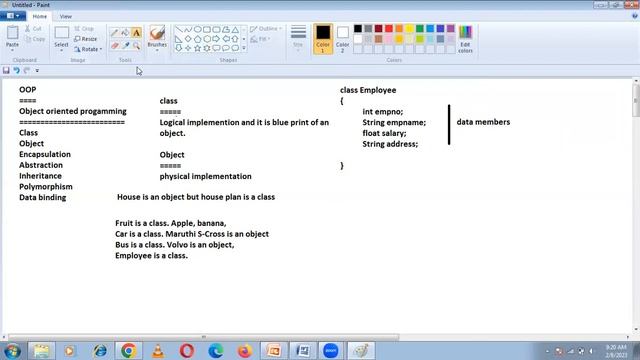Viewport: 640px width, 360px height.
Task: Open VLC media player from taskbar
Action: pos(158,351)
